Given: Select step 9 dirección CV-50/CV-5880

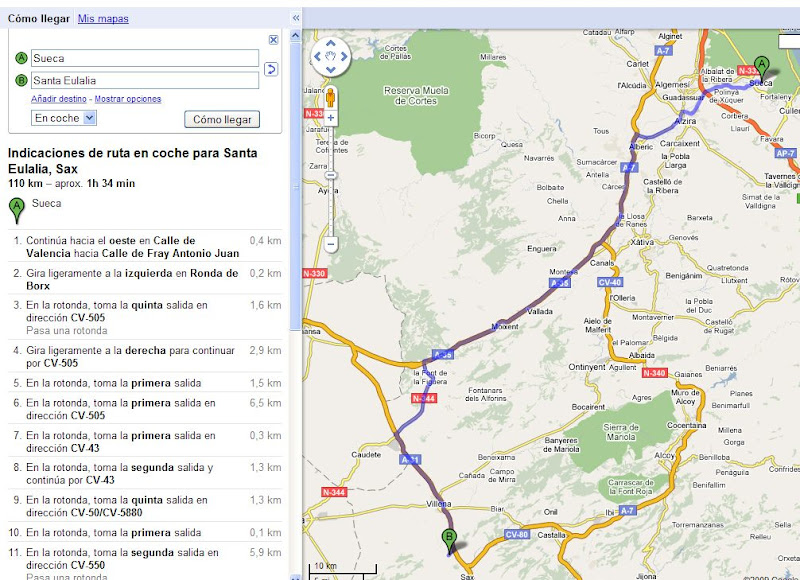Looking at the screenshot, I should pos(145,506).
